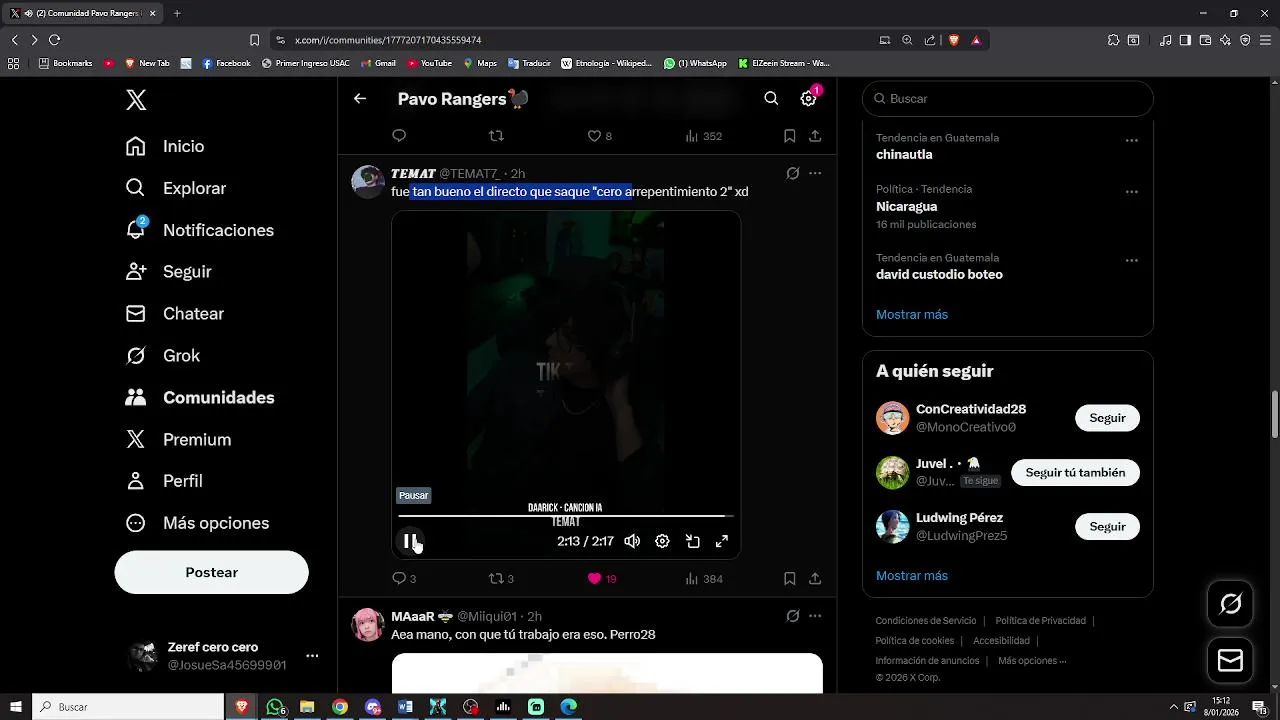Image resolution: width=1280 pixels, height=720 pixels.
Task: Click Seguir tú también for Juvel
Action: [x=1075, y=473]
